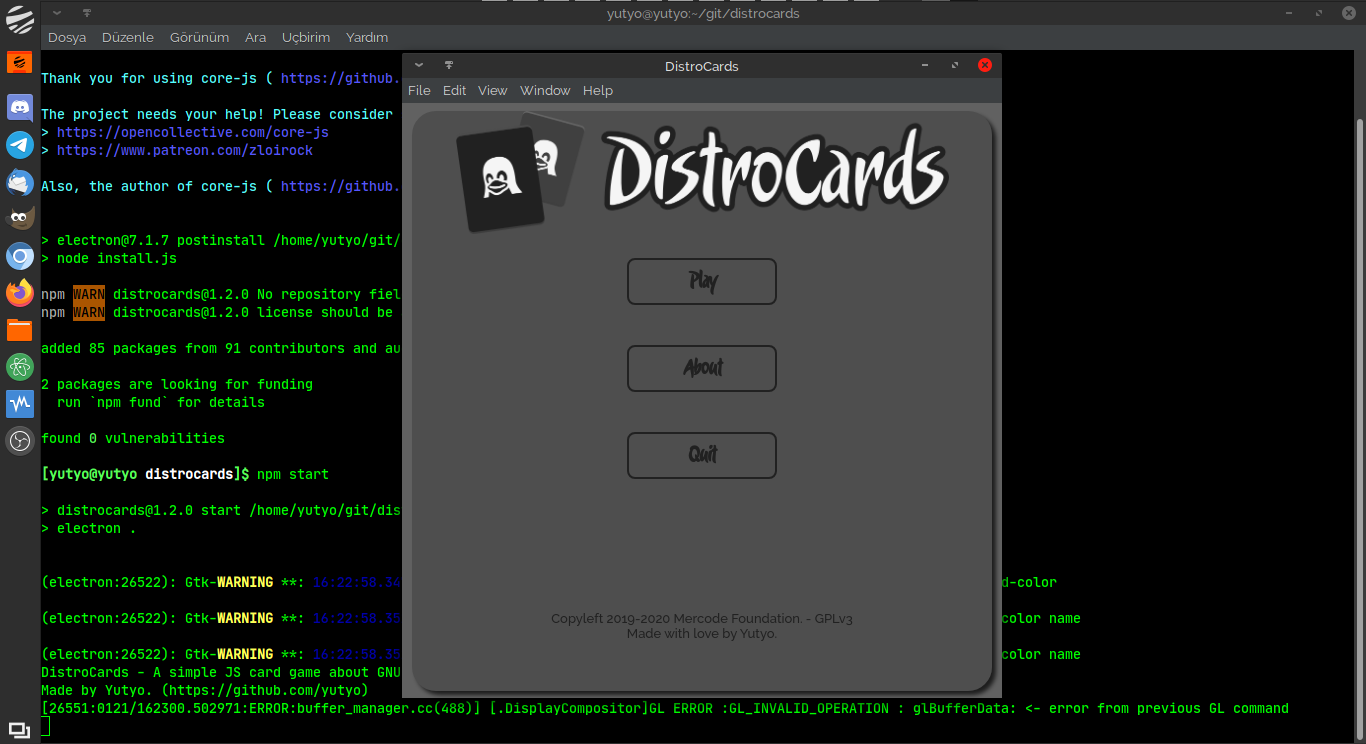Open the terminal window dropdown arrow

coord(57,13)
